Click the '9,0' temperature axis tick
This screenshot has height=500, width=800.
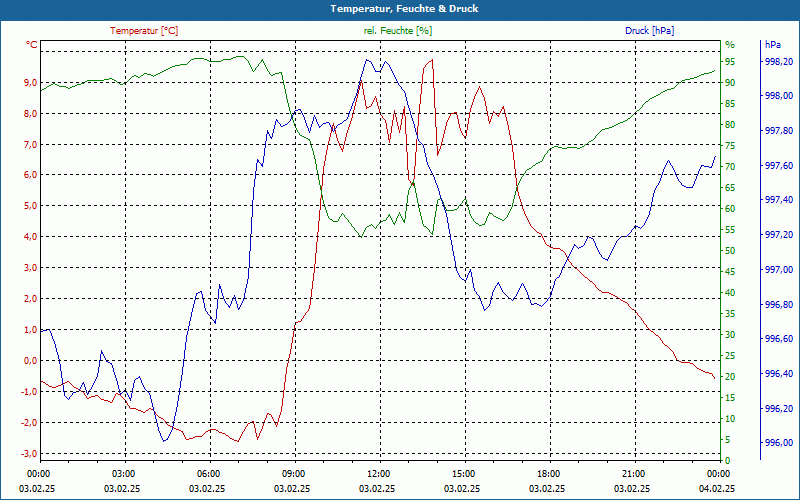click(30, 83)
